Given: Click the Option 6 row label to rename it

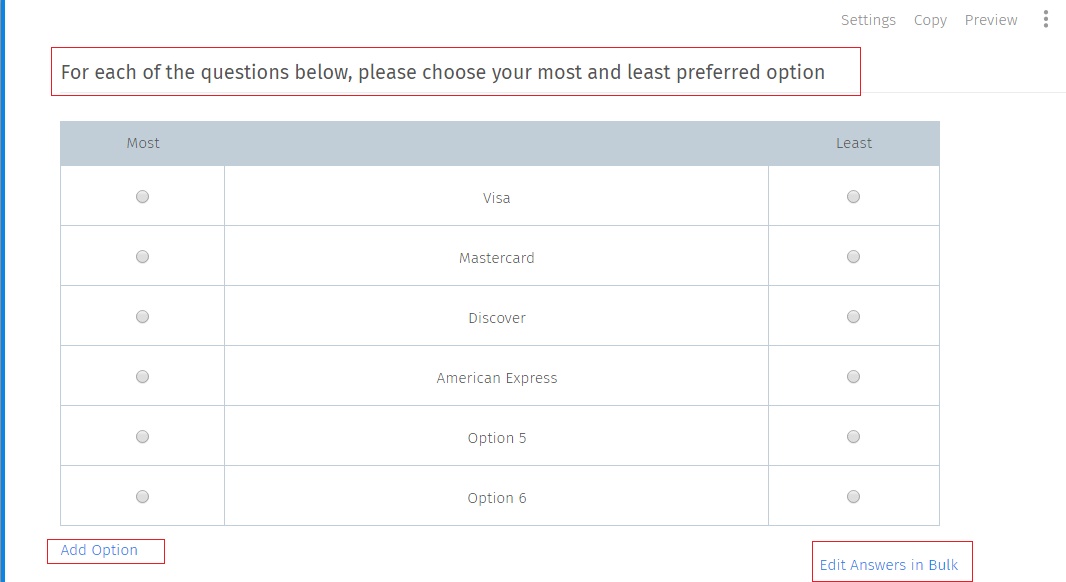Looking at the screenshot, I should click(497, 497).
